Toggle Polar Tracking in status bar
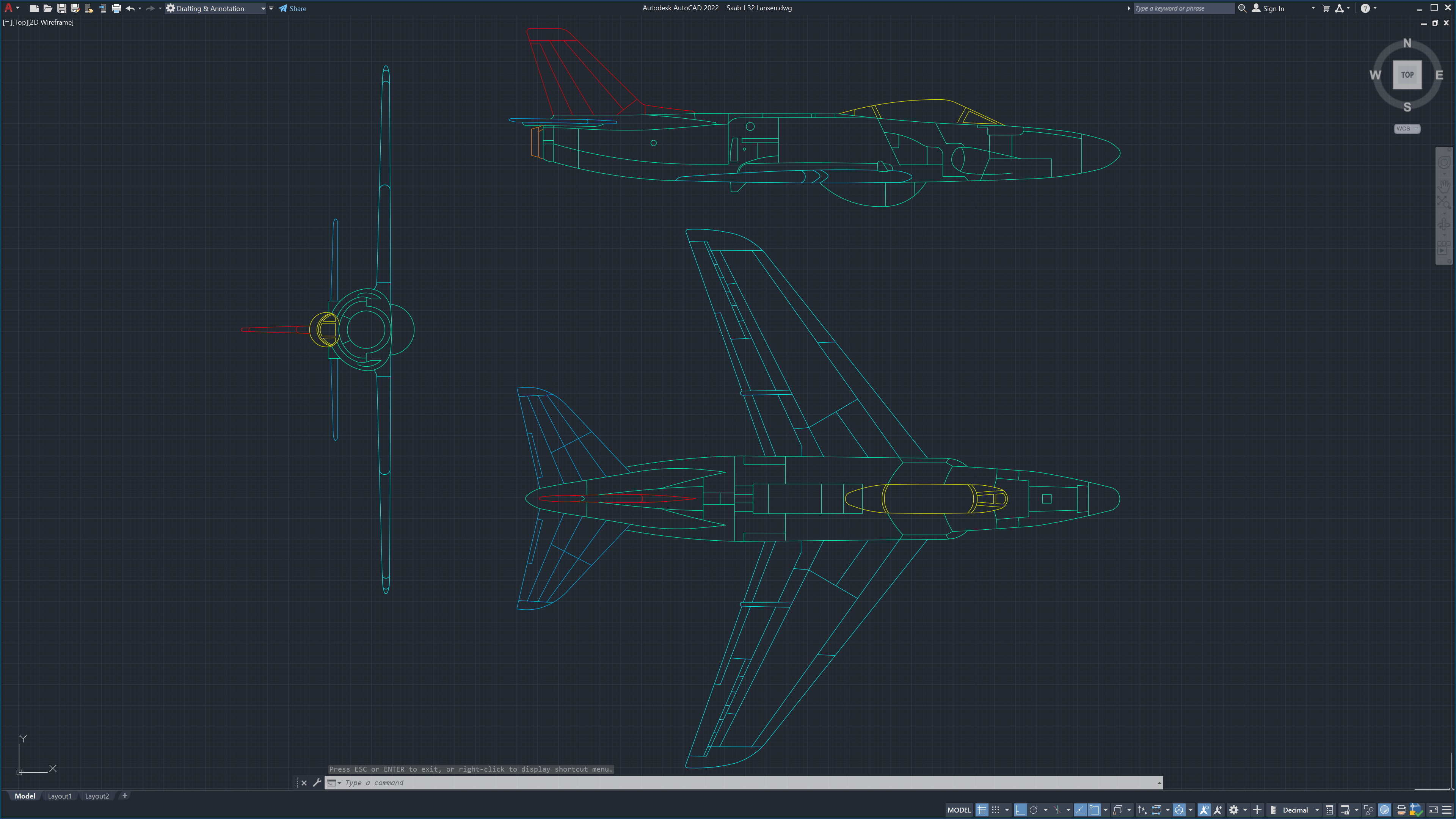Viewport: 1456px width, 819px height. (x=1034, y=810)
